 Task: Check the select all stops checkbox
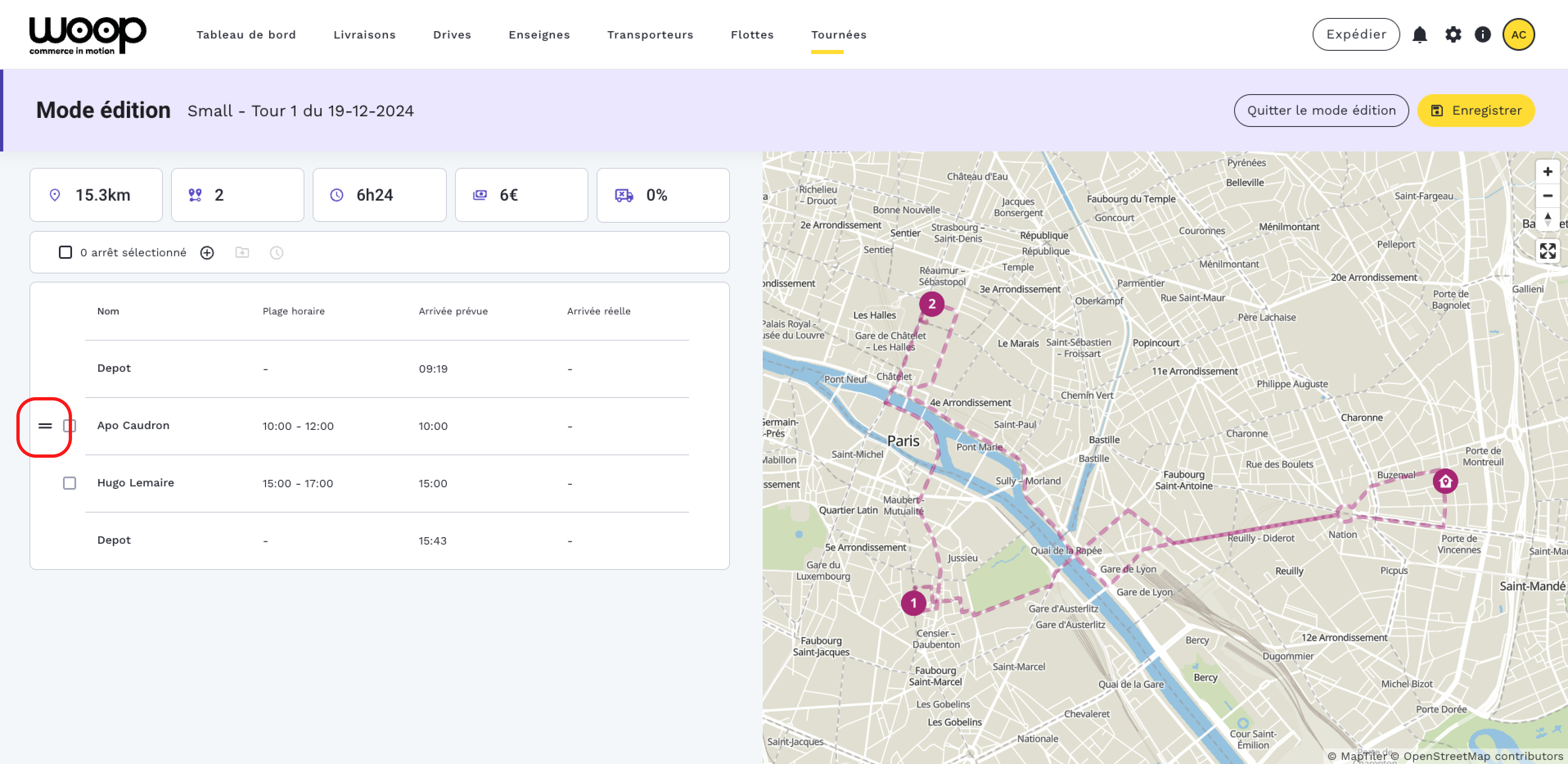point(65,253)
